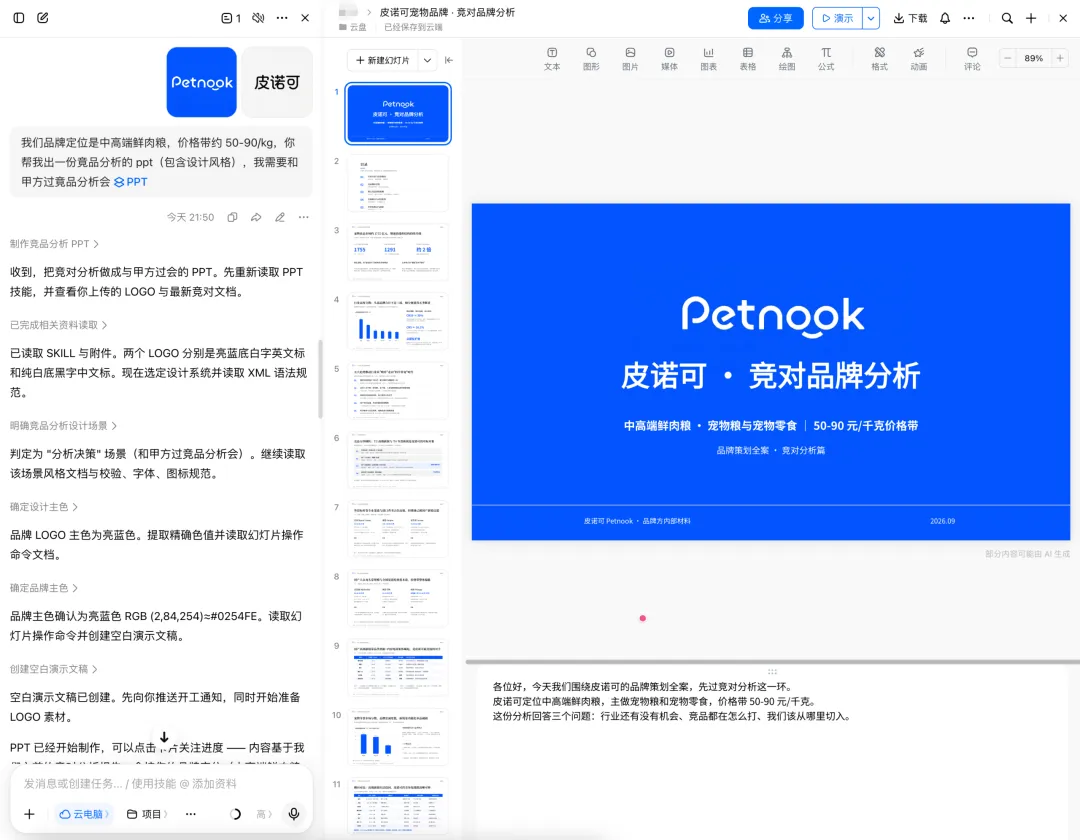Decrease zoom with minus button
The width and height of the screenshot is (1080, 840).
(x=1008, y=59)
